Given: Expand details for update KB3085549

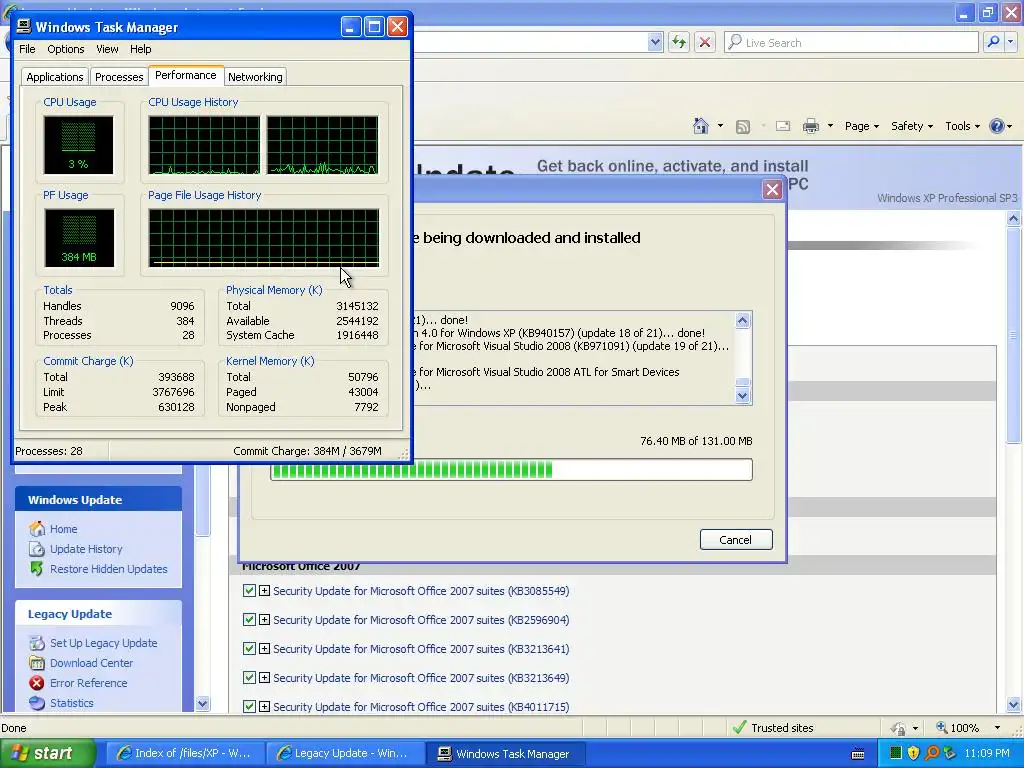Looking at the screenshot, I should (x=264, y=591).
